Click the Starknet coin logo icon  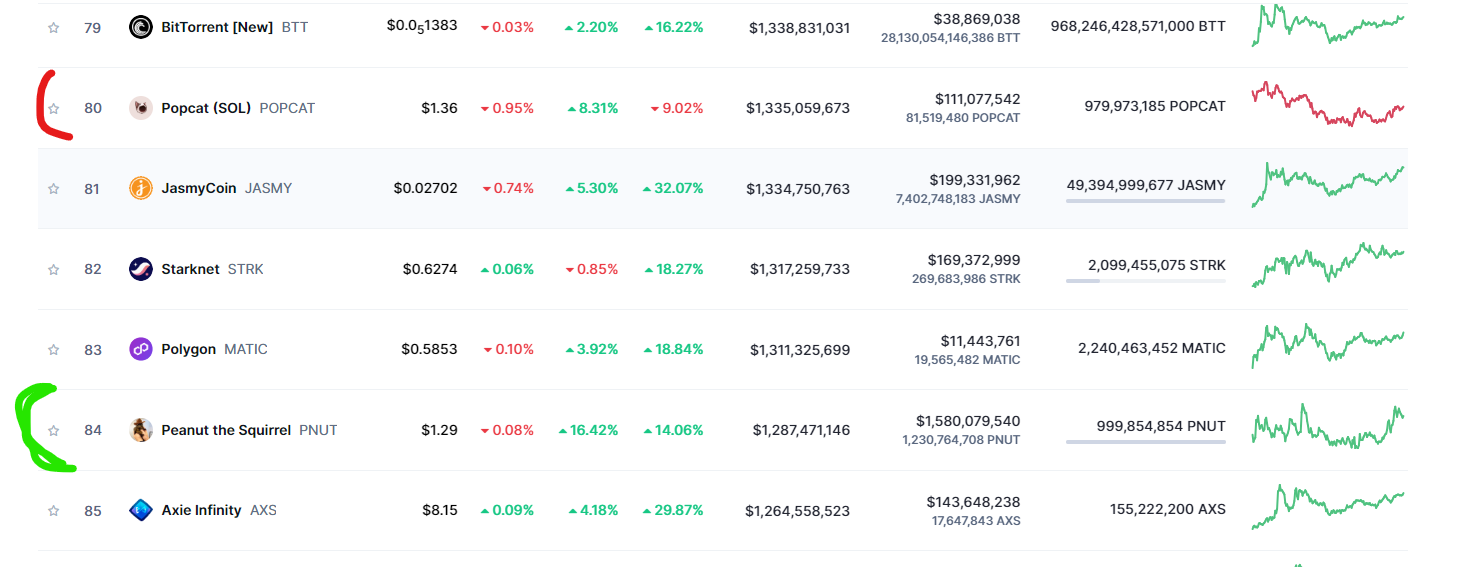141,269
